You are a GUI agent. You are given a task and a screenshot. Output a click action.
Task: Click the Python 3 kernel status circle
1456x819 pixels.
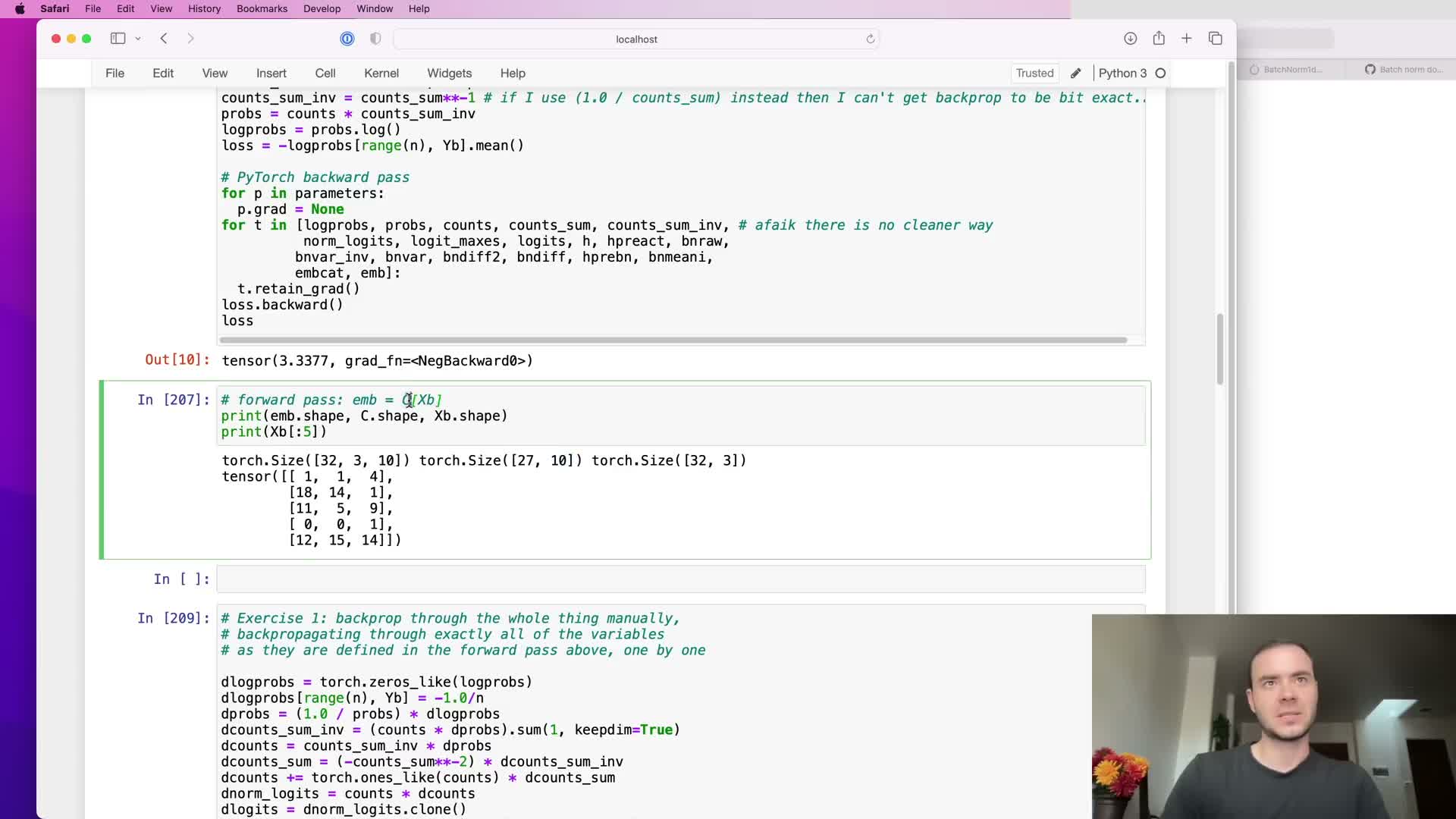tap(1160, 74)
